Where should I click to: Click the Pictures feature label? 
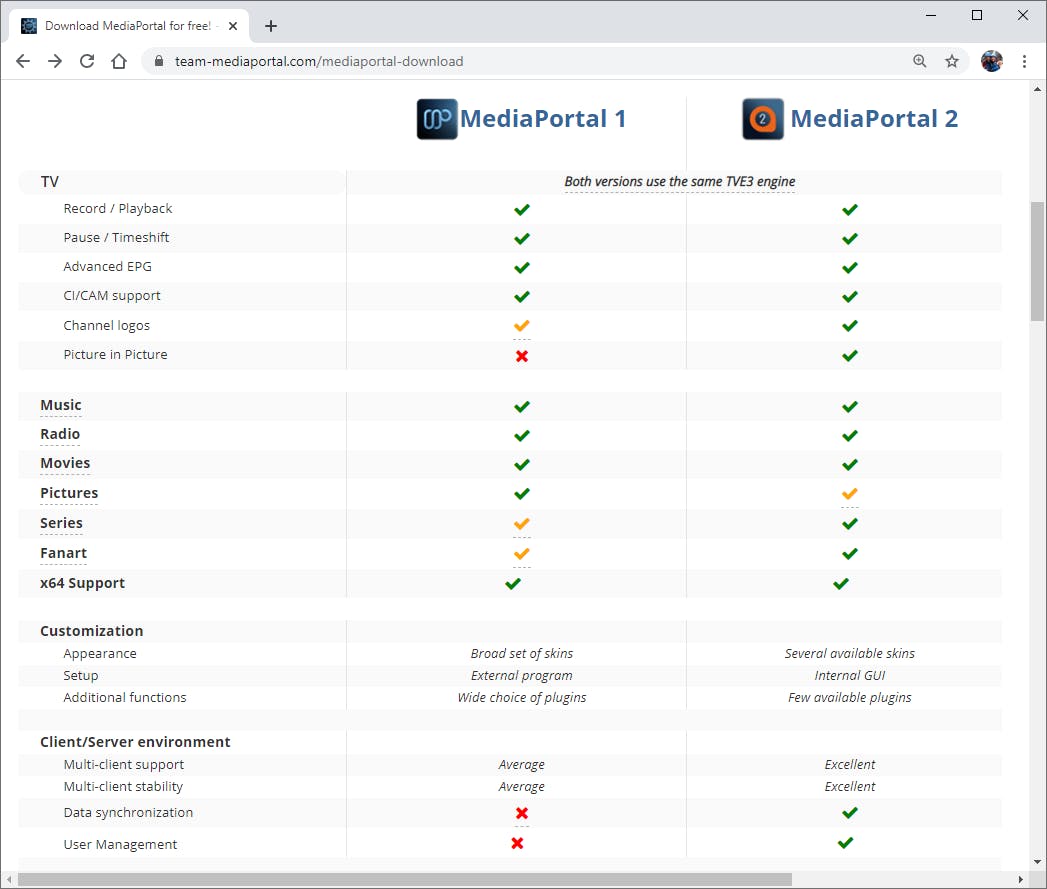[69, 493]
